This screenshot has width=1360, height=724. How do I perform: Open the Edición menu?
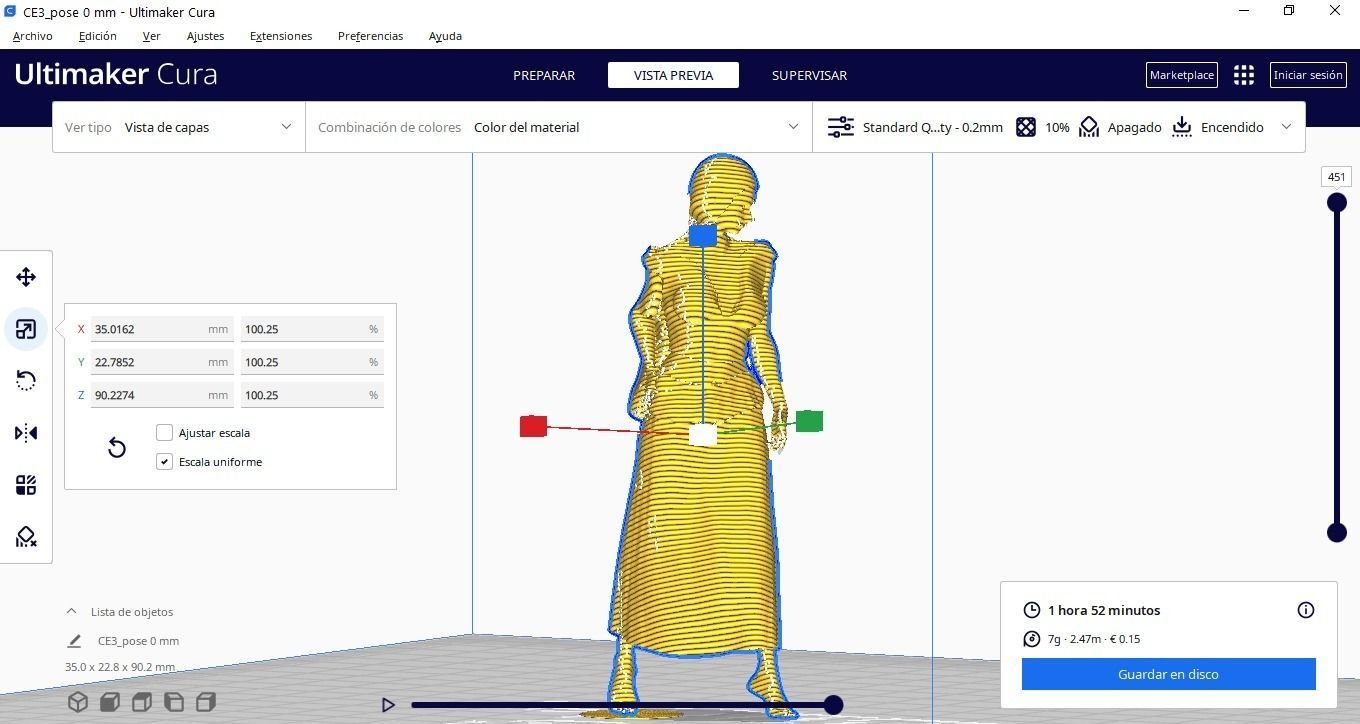pos(98,36)
